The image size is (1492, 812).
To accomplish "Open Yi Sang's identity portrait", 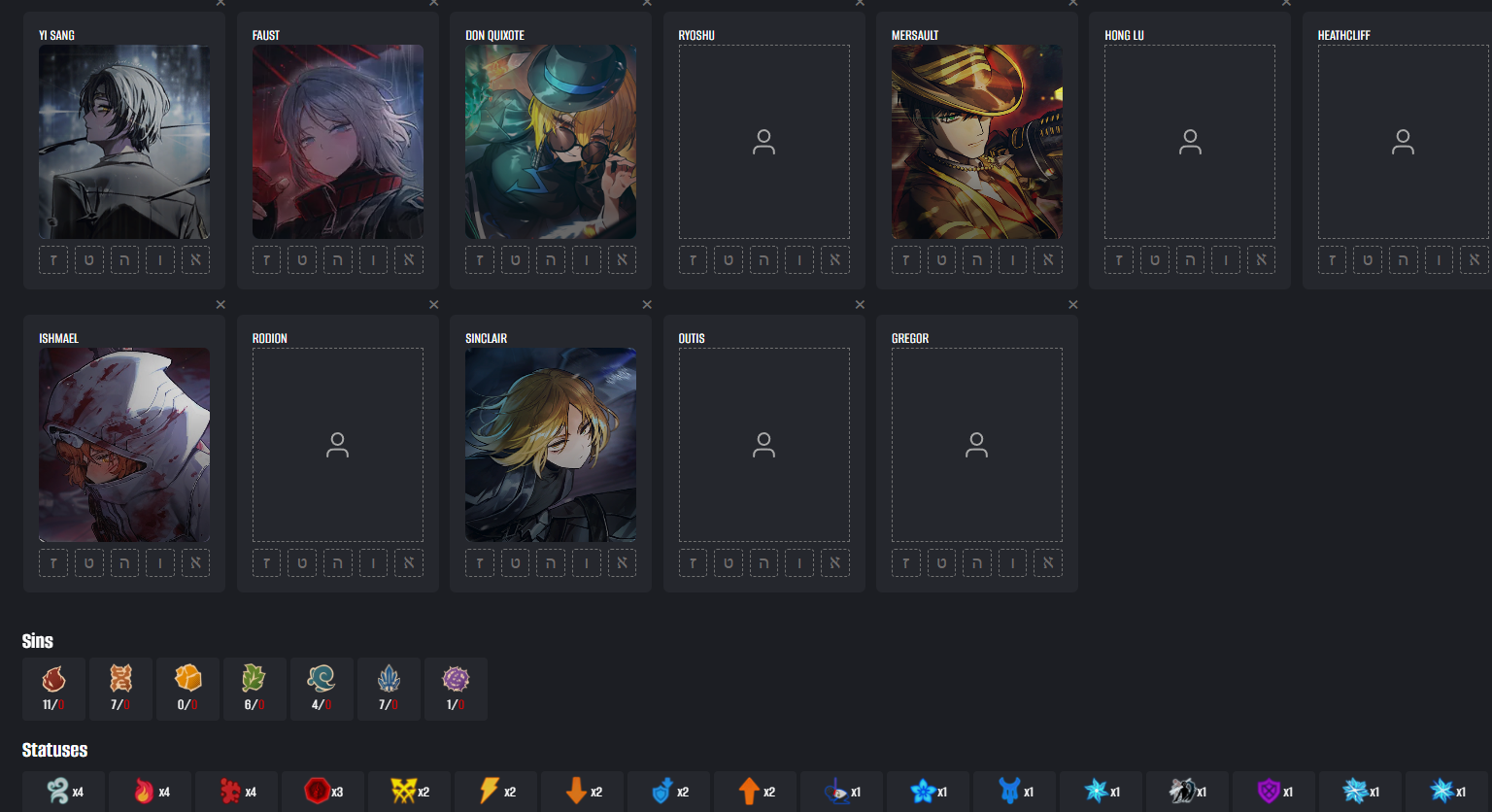I will (124, 142).
